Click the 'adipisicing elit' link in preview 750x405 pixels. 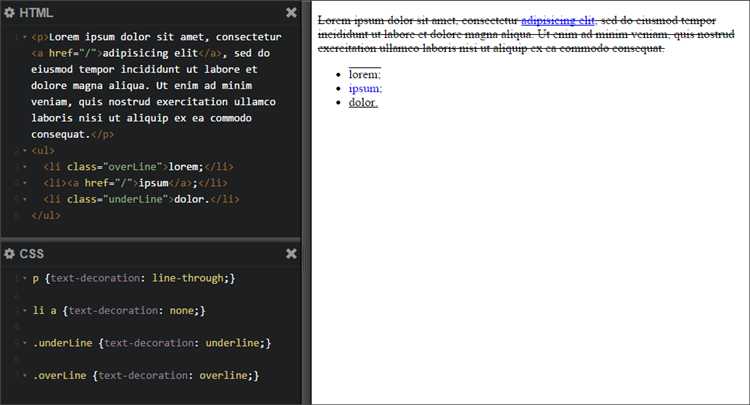pyautogui.click(x=557, y=20)
